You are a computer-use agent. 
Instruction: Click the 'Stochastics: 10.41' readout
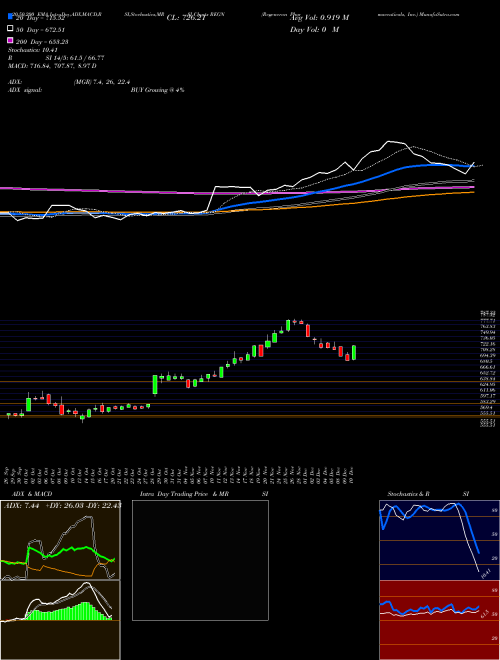(32, 50)
